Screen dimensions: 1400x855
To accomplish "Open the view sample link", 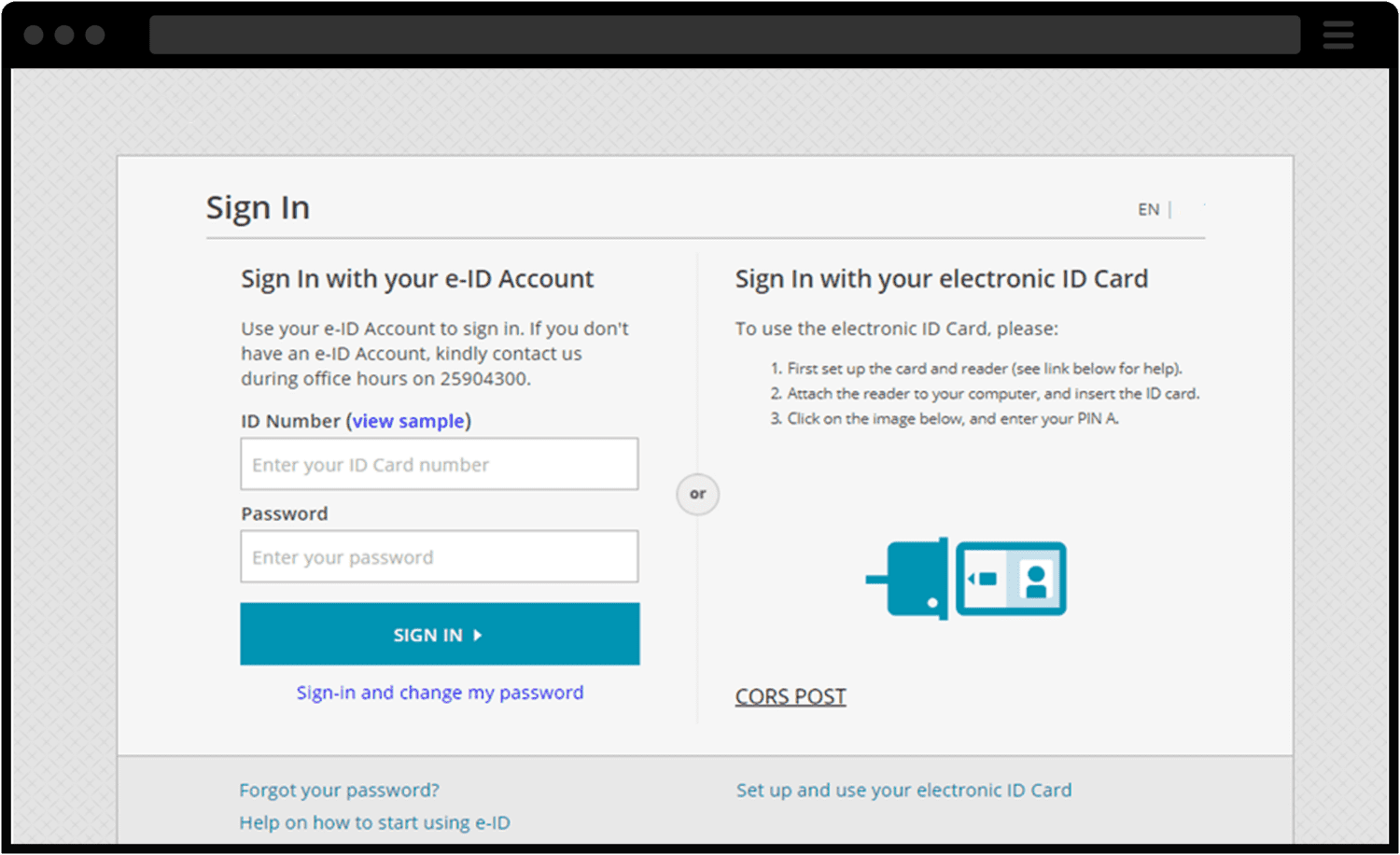I will (x=409, y=421).
